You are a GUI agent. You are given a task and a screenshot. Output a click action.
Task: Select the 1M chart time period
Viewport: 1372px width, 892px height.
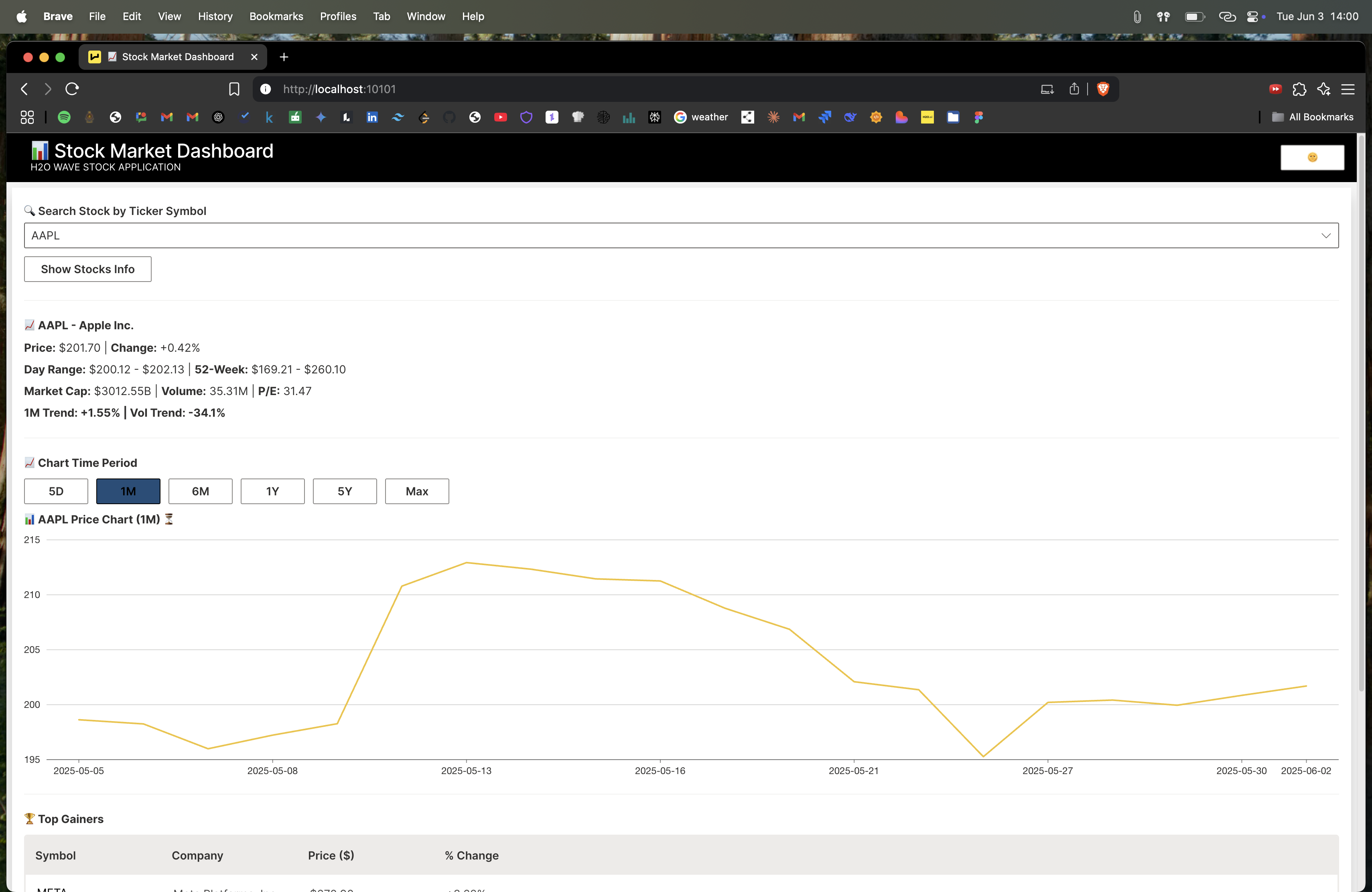point(128,491)
